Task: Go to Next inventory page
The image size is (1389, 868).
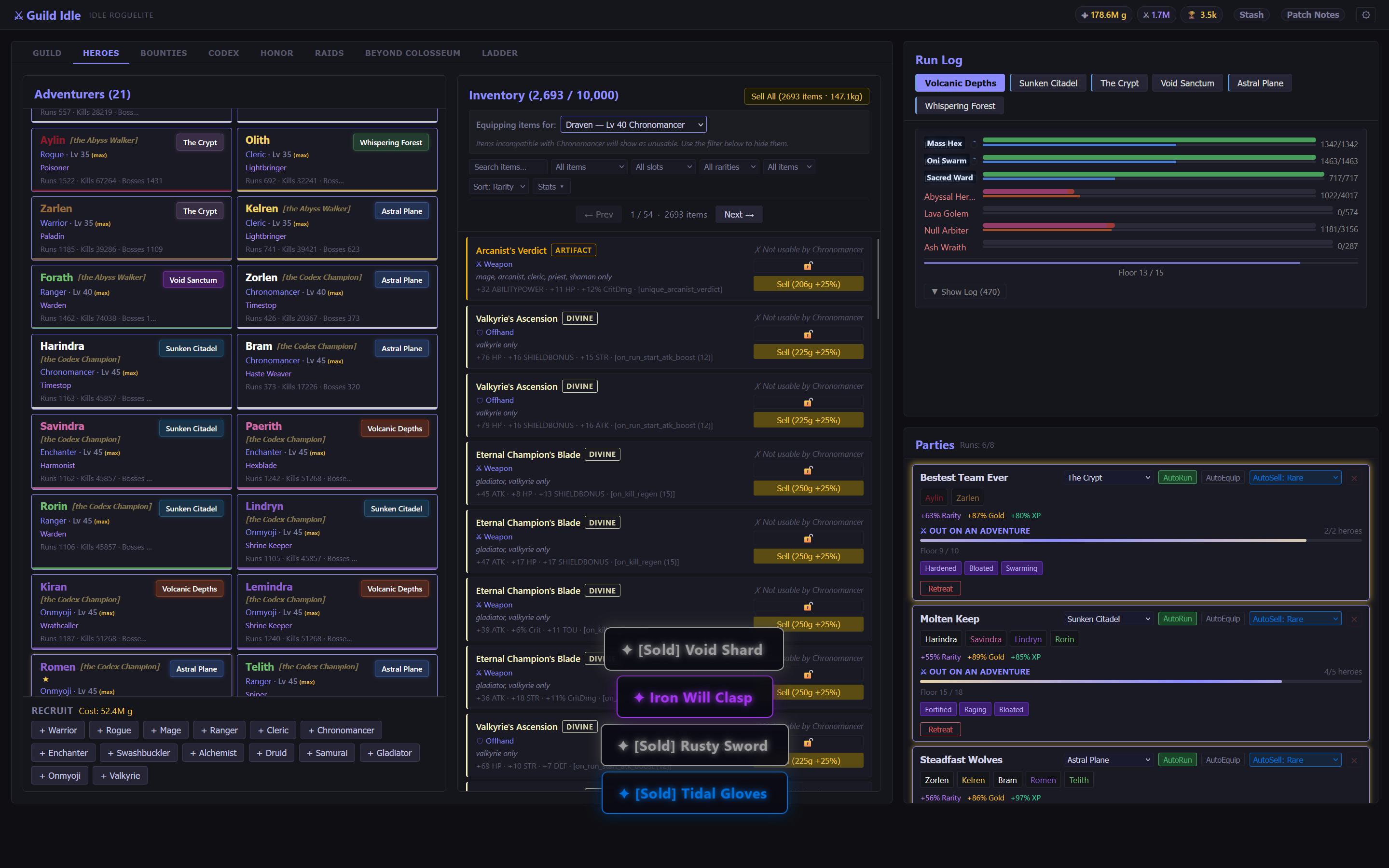Action: (x=739, y=214)
